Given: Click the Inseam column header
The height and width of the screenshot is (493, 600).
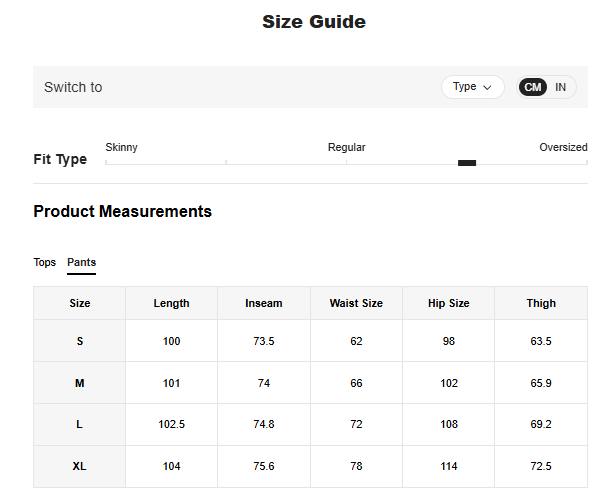Looking at the screenshot, I should coord(264,303).
